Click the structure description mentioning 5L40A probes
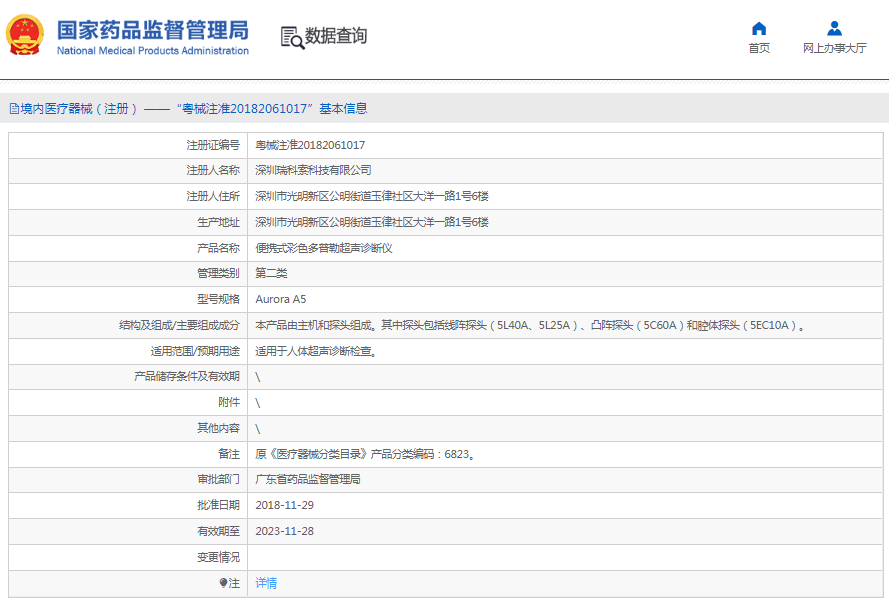 point(530,326)
